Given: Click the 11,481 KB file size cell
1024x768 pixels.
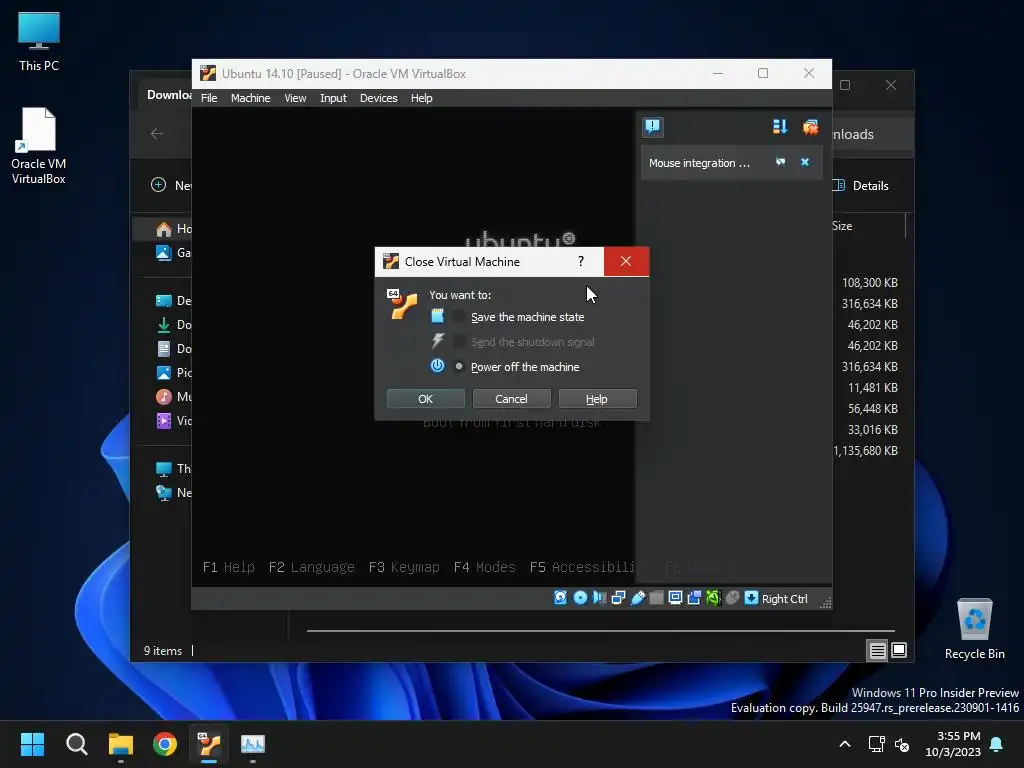Looking at the screenshot, I should tap(872, 388).
